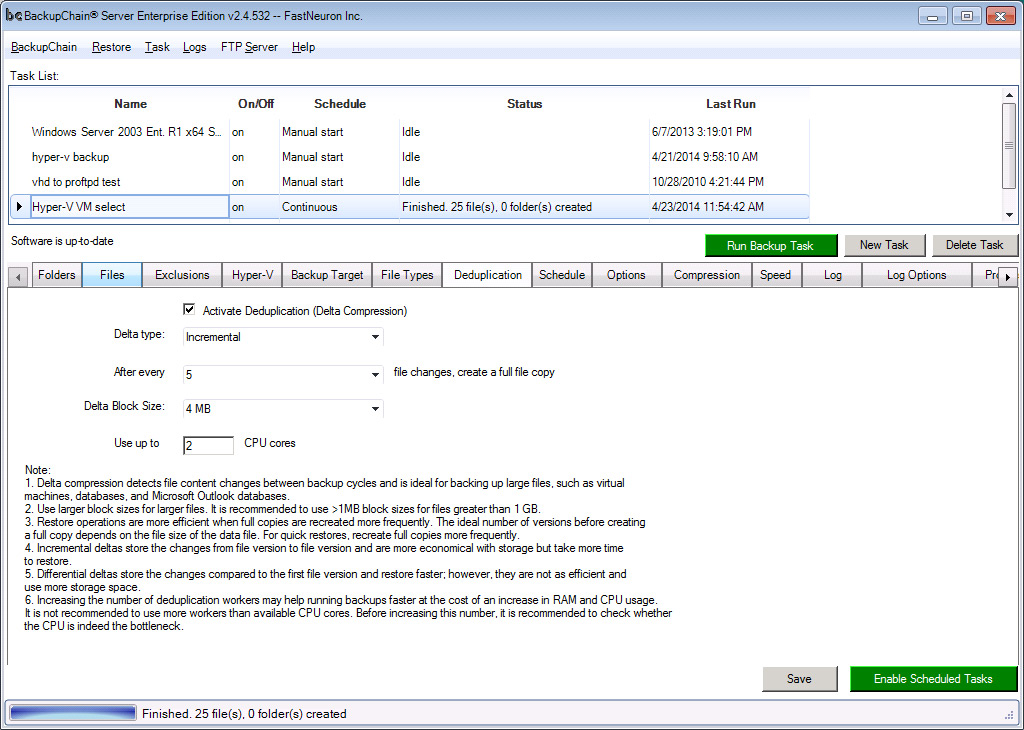
Task: Select the vhd to proftpd test task
Action: tap(409, 182)
